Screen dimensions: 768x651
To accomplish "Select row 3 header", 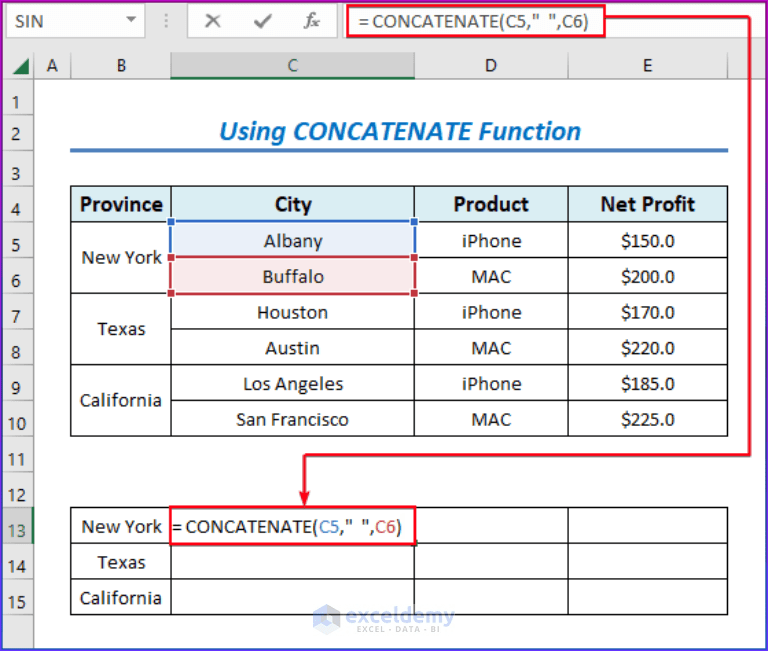I will (18, 169).
